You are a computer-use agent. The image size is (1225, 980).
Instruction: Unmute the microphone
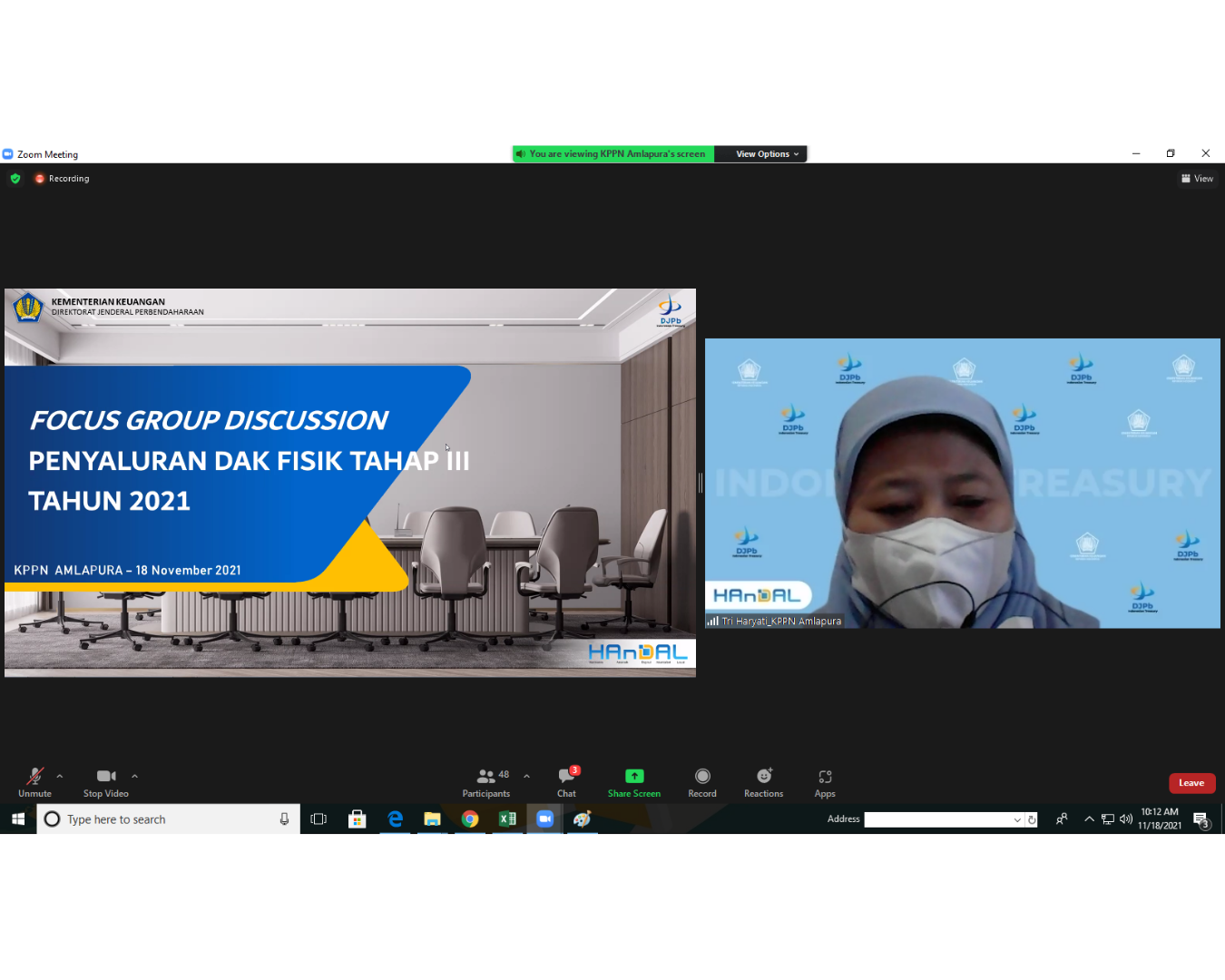(34, 781)
